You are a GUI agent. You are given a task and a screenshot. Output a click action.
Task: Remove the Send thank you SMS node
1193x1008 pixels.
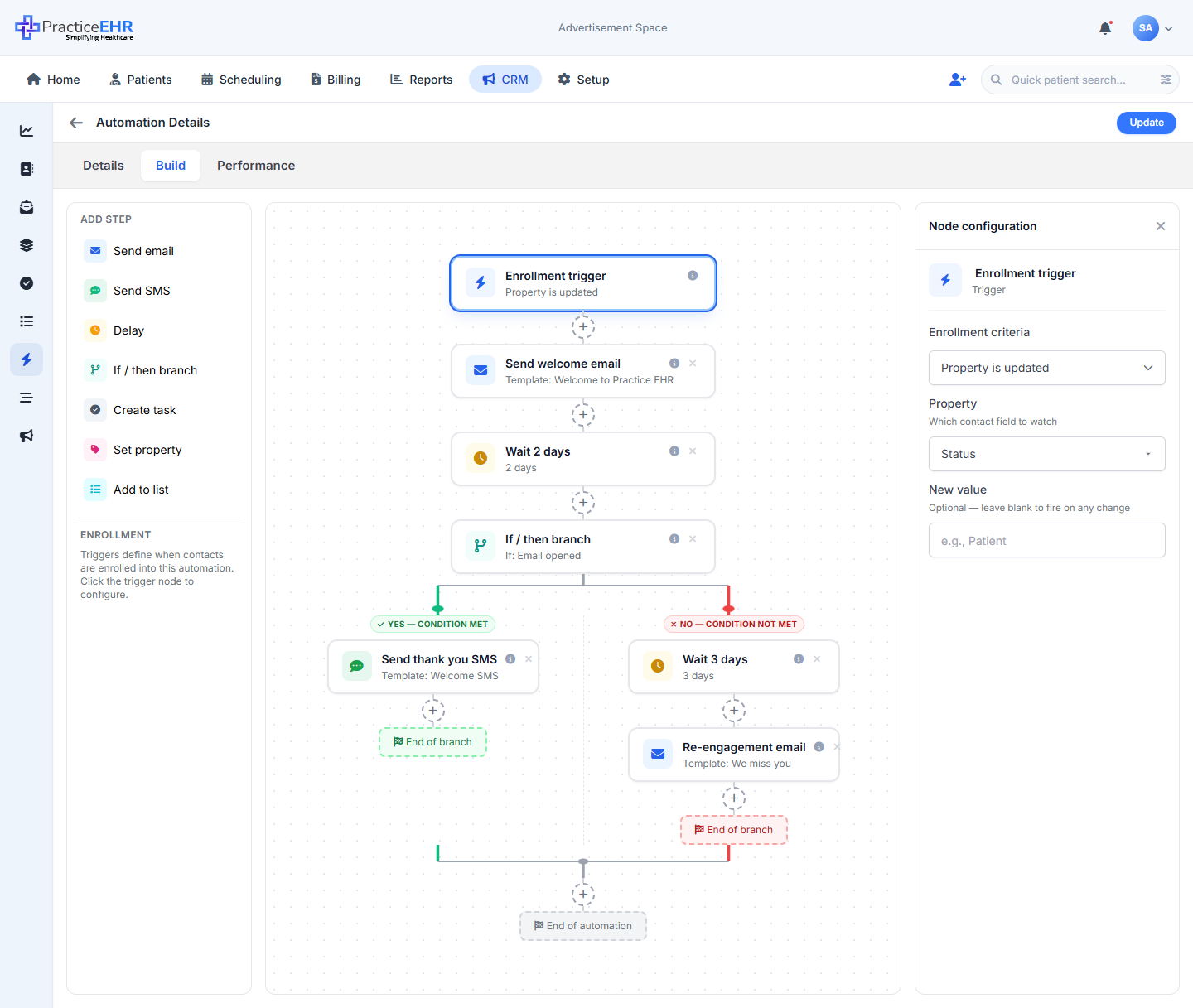tap(529, 659)
